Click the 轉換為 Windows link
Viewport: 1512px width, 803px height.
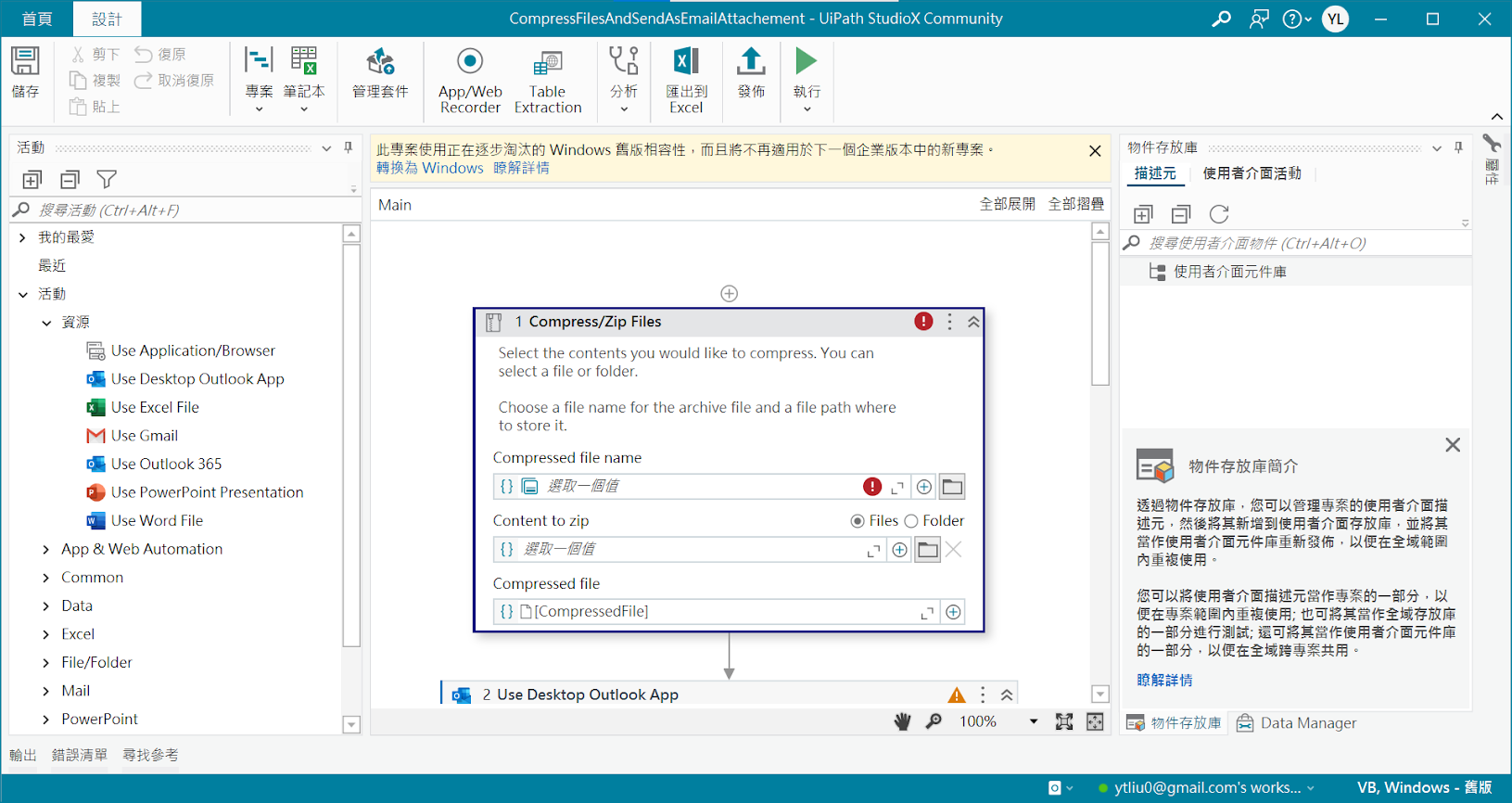[x=430, y=168]
